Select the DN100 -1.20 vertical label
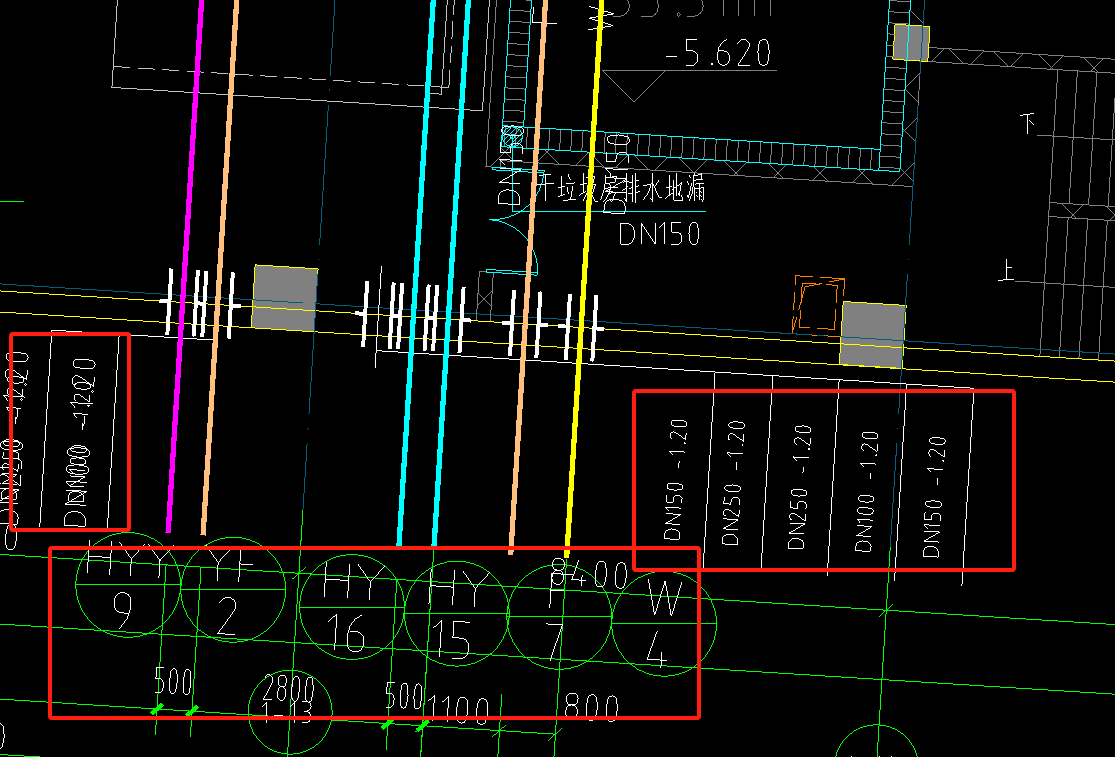Screen dimensions: 1115x757 coord(866,492)
